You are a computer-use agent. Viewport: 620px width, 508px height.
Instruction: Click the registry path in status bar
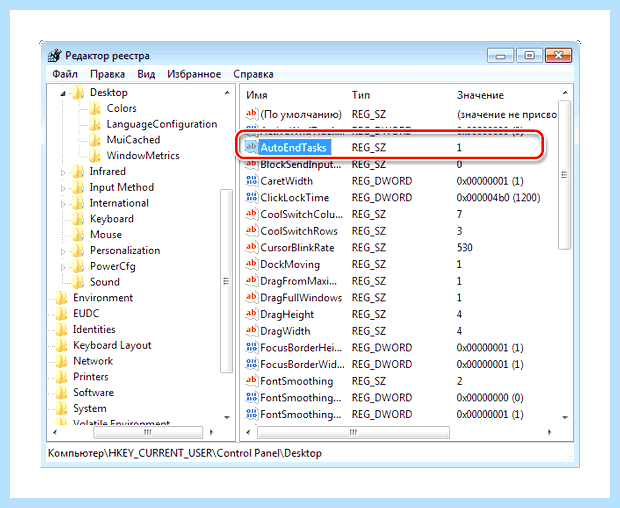click(185, 453)
